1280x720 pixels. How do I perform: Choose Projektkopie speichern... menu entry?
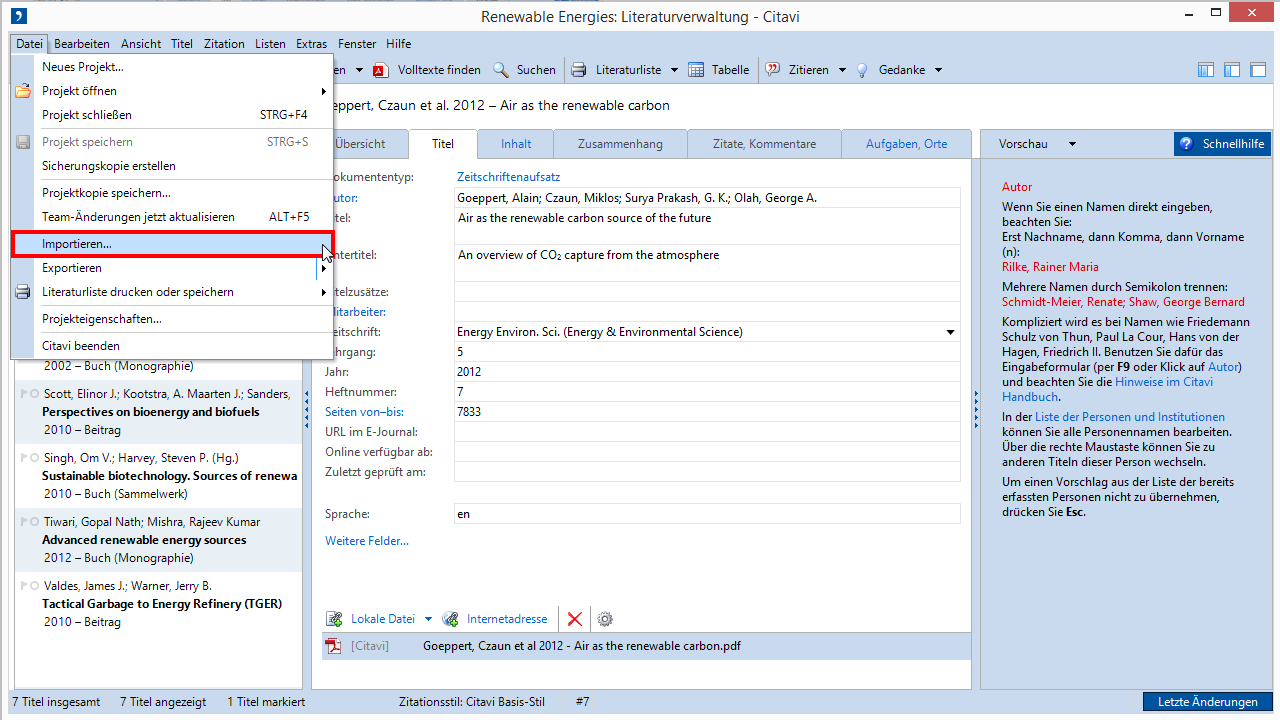pyautogui.click(x=172, y=193)
